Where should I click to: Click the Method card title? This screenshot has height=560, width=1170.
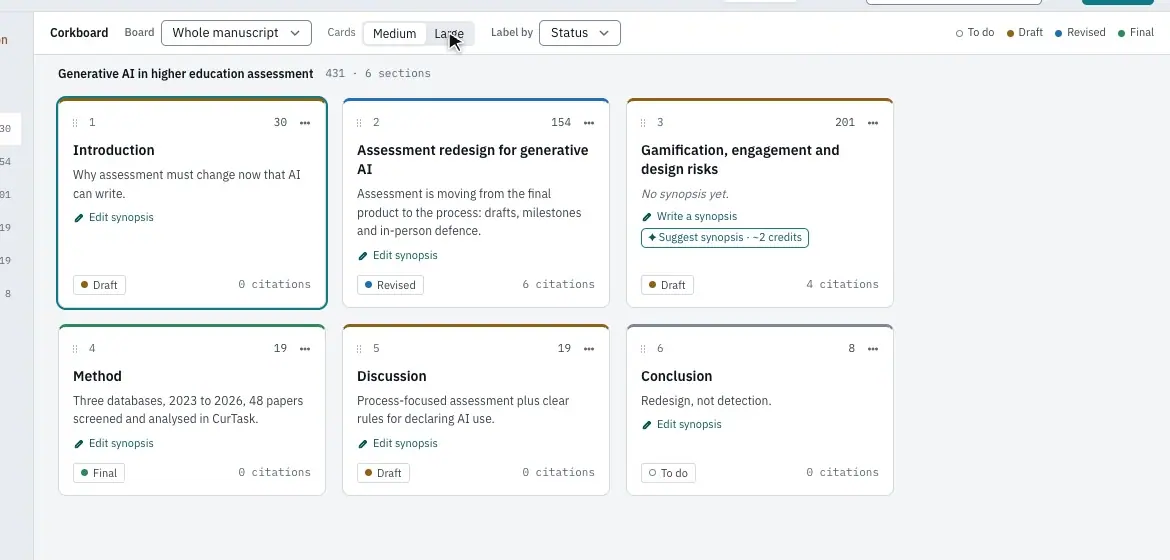coord(97,376)
